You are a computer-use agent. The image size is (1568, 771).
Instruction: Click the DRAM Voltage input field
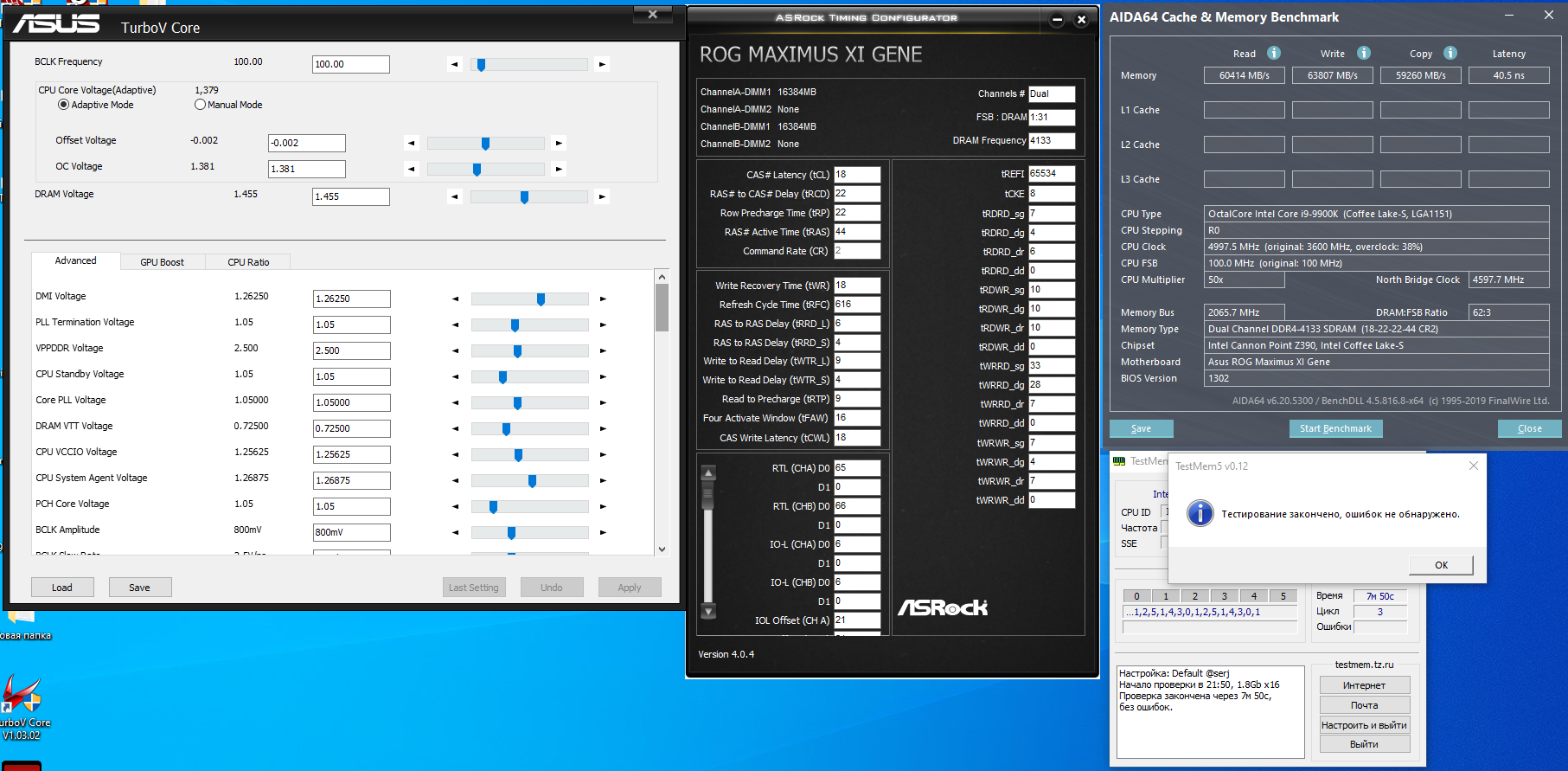click(351, 196)
